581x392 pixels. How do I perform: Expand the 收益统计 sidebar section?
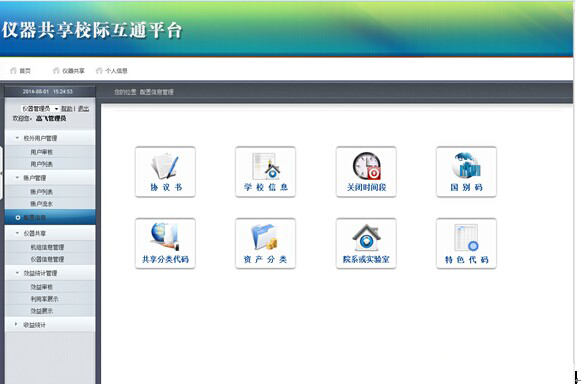coord(50,325)
